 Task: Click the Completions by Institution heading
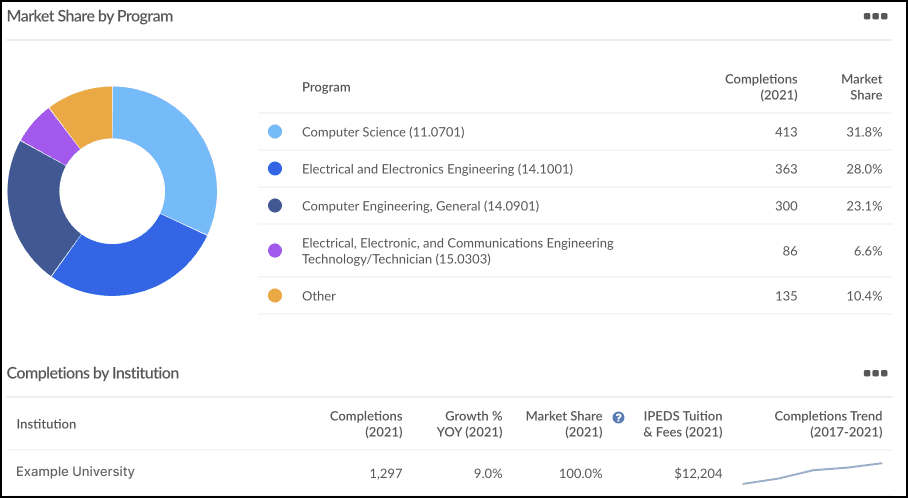point(93,374)
